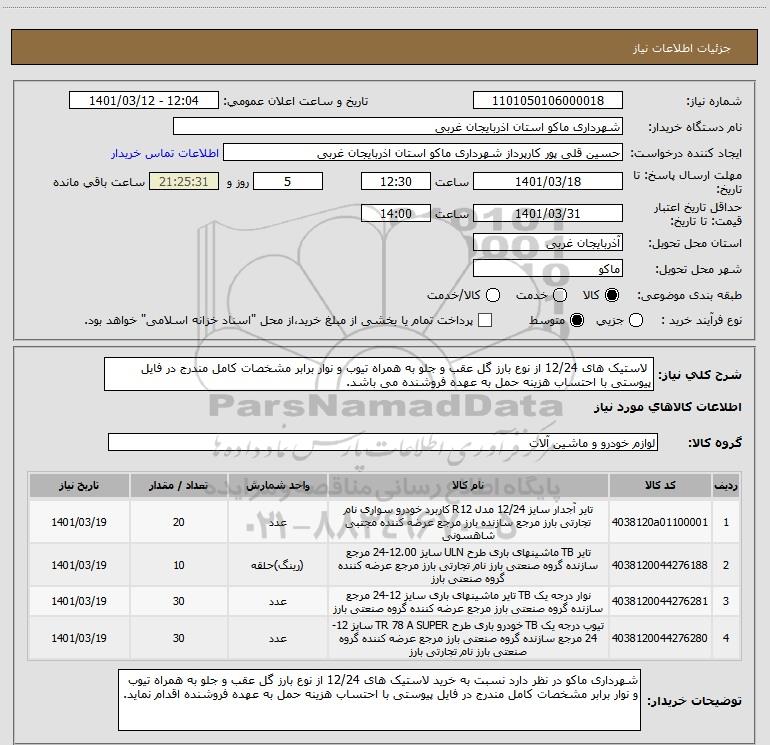Click the کد کالا column header
Screen dimensions: 770x745
660,486
